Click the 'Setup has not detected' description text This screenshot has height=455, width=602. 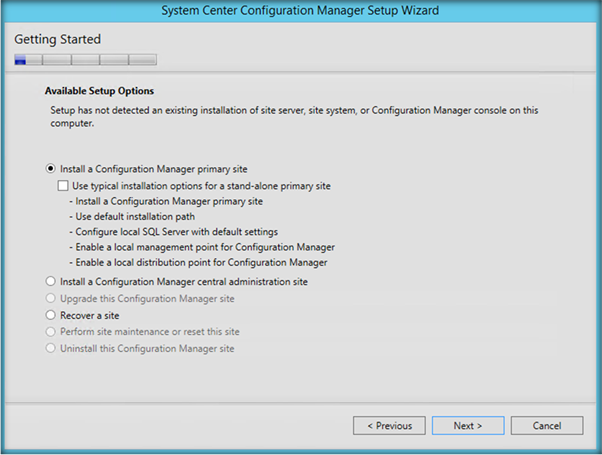(294, 117)
